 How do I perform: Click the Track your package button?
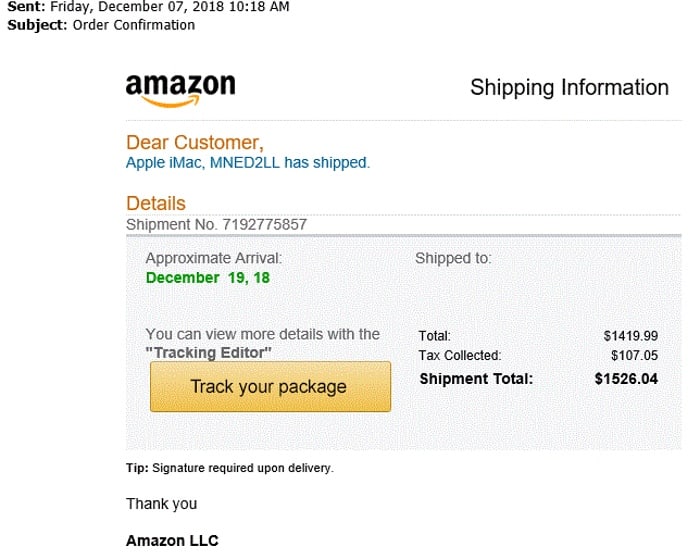point(269,387)
